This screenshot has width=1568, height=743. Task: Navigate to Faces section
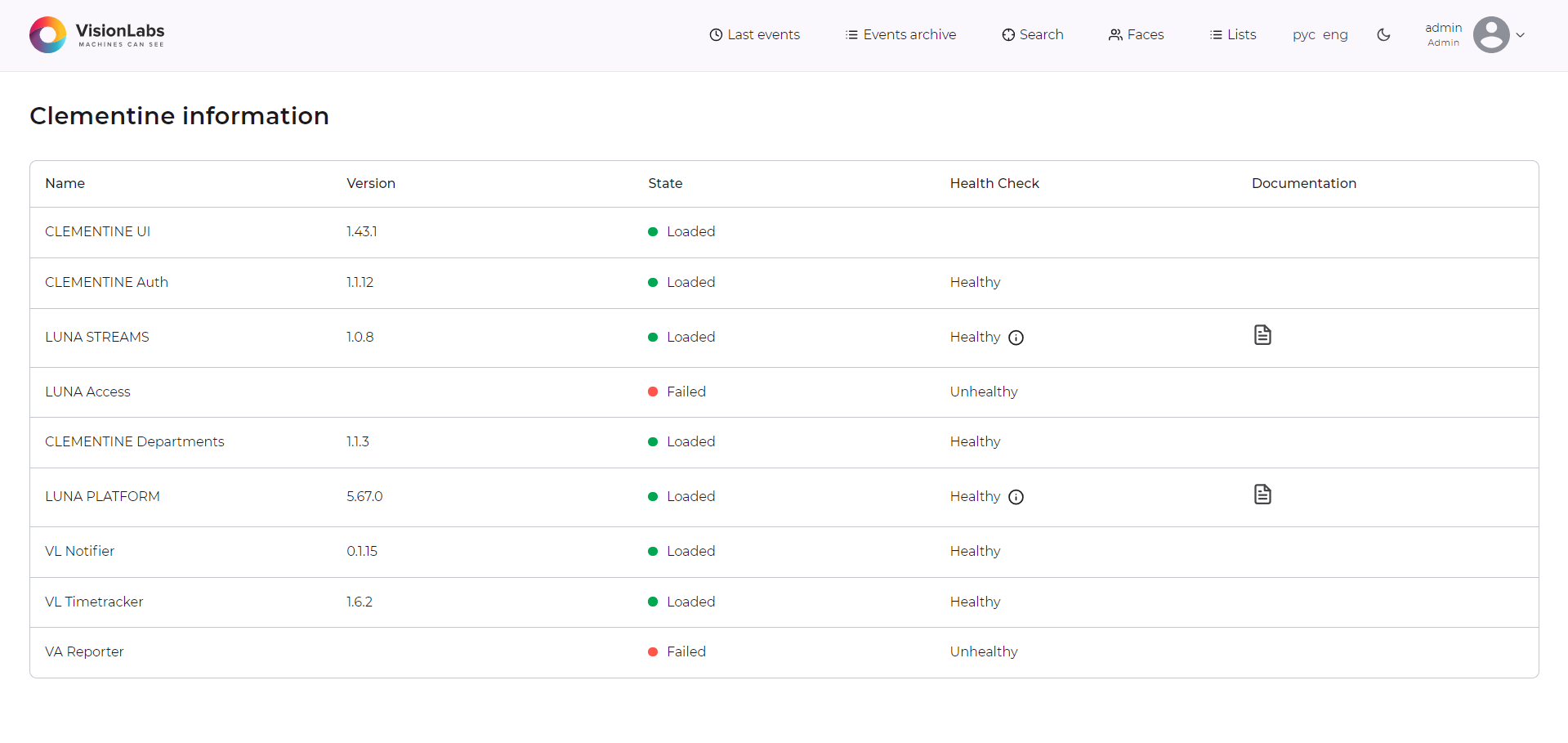pyautogui.click(x=1136, y=35)
